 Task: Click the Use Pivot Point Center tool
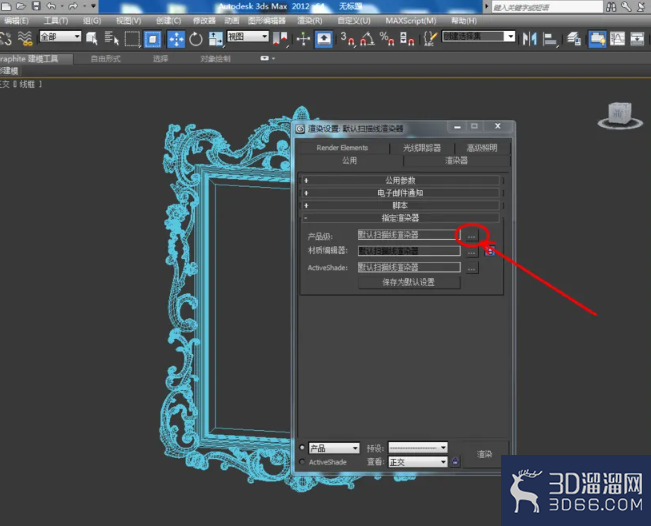[x=280, y=39]
